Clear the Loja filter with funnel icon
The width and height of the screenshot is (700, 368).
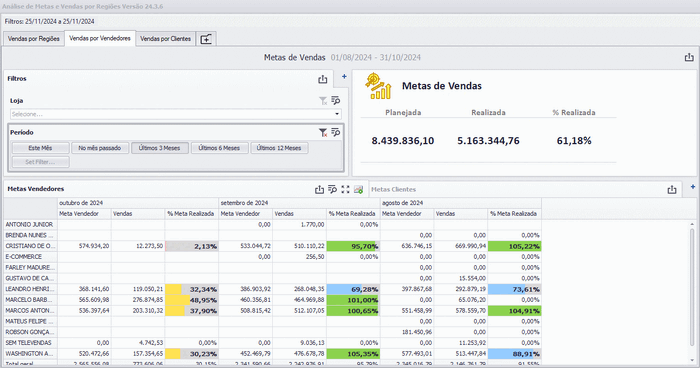tap(323, 101)
